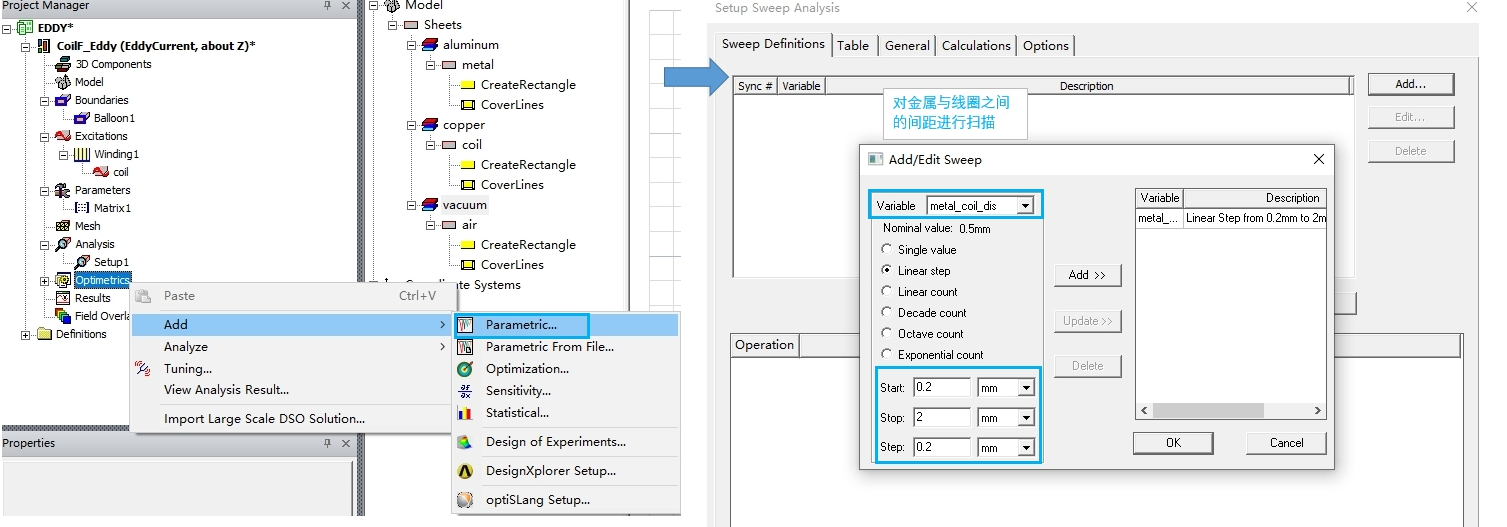This screenshot has width=1507, height=527.
Task: Click the Optimetrics icon
Action: [x=63, y=280]
